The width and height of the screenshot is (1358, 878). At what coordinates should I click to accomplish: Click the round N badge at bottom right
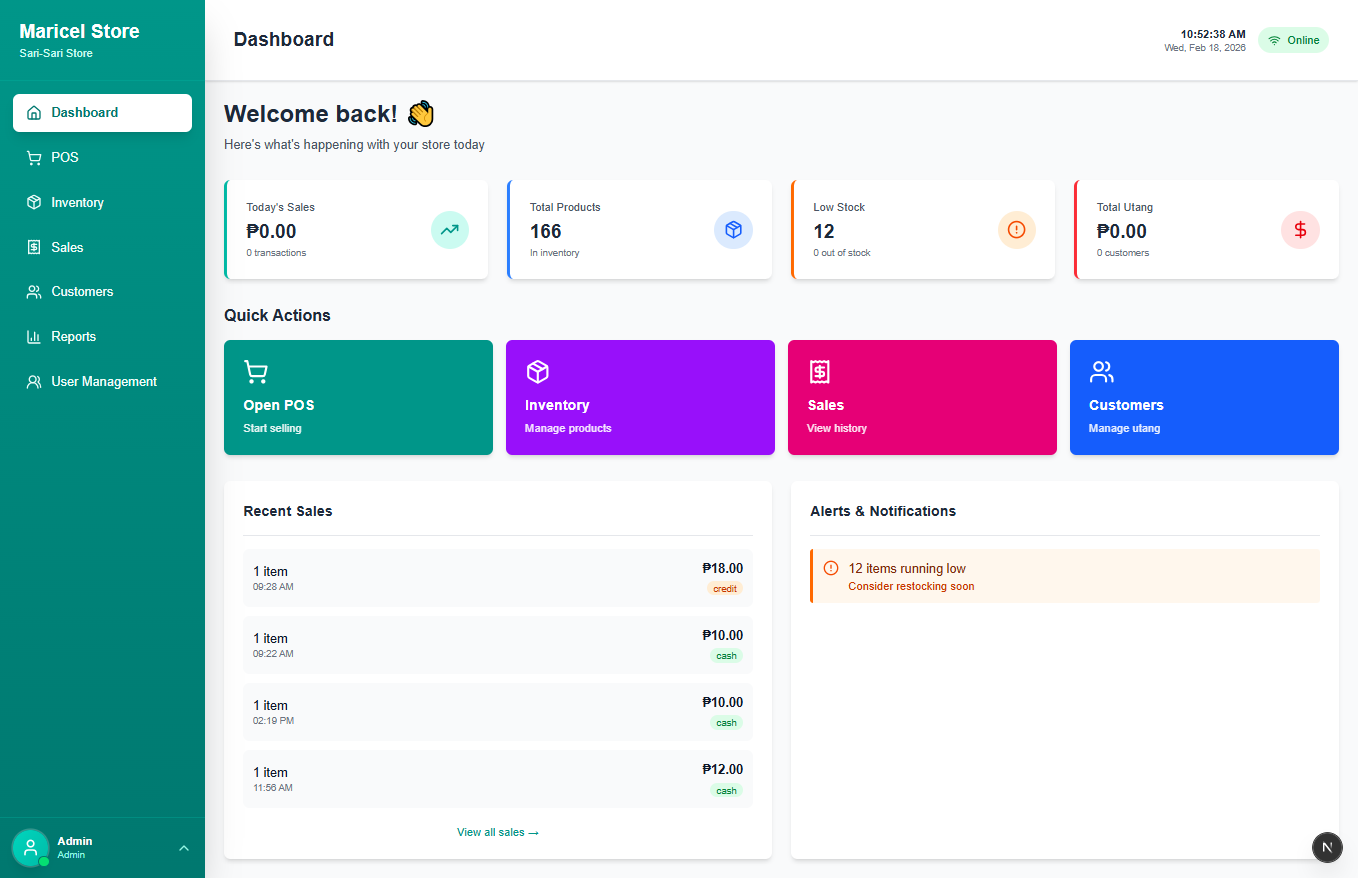(x=1327, y=847)
